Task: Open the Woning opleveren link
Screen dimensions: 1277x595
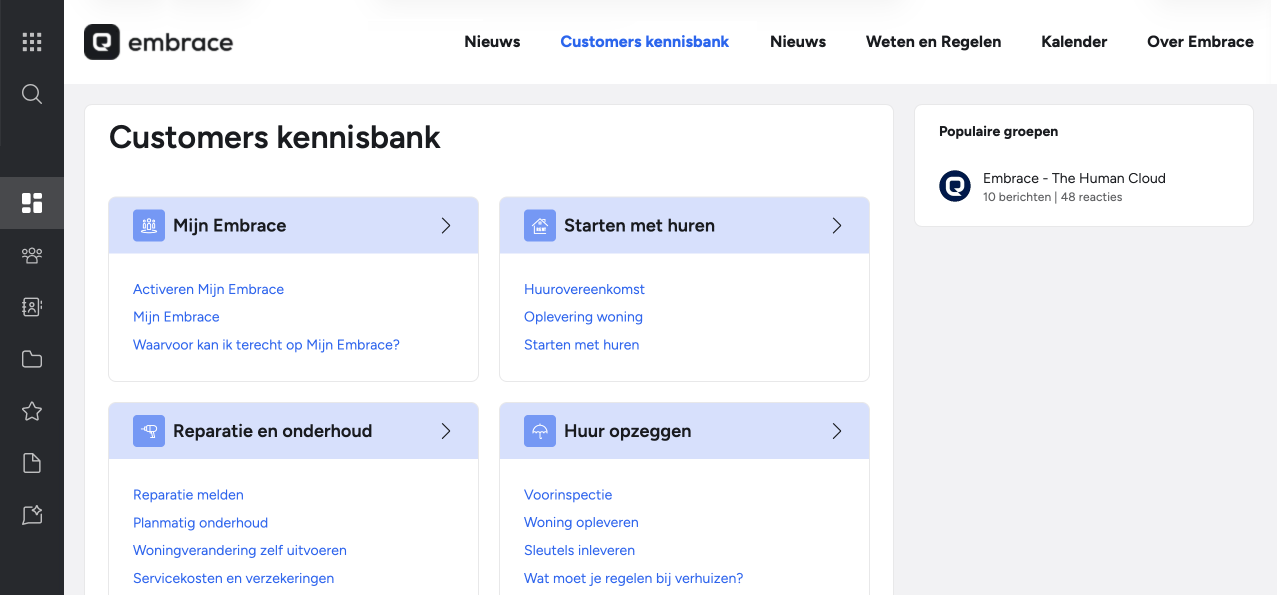Action: 581,523
